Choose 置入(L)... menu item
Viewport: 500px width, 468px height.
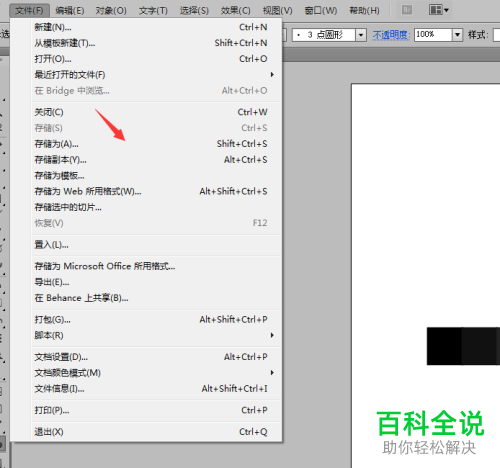coord(156,245)
